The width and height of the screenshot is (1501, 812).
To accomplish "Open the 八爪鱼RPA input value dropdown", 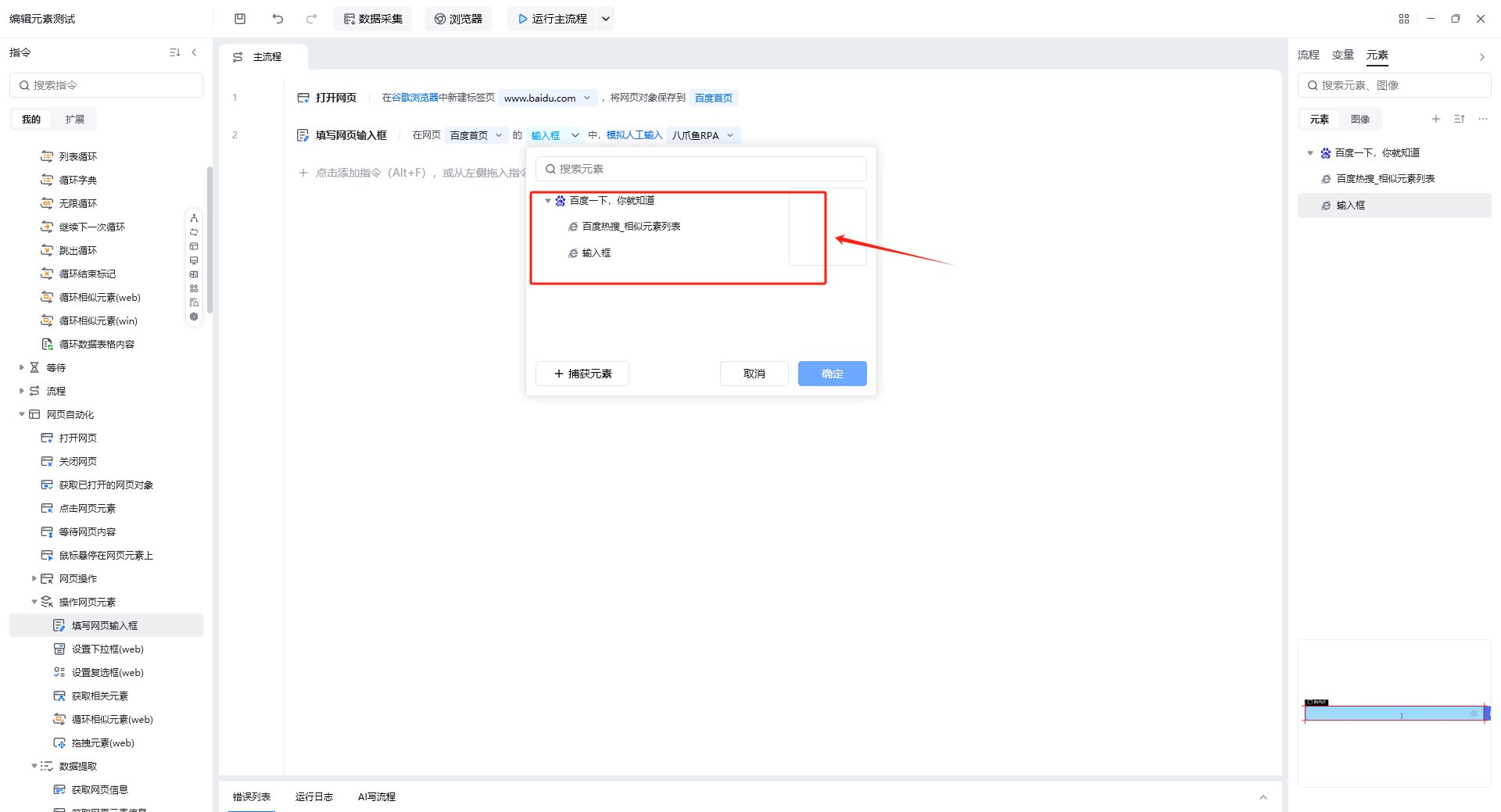I will click(x=703, y=135).
